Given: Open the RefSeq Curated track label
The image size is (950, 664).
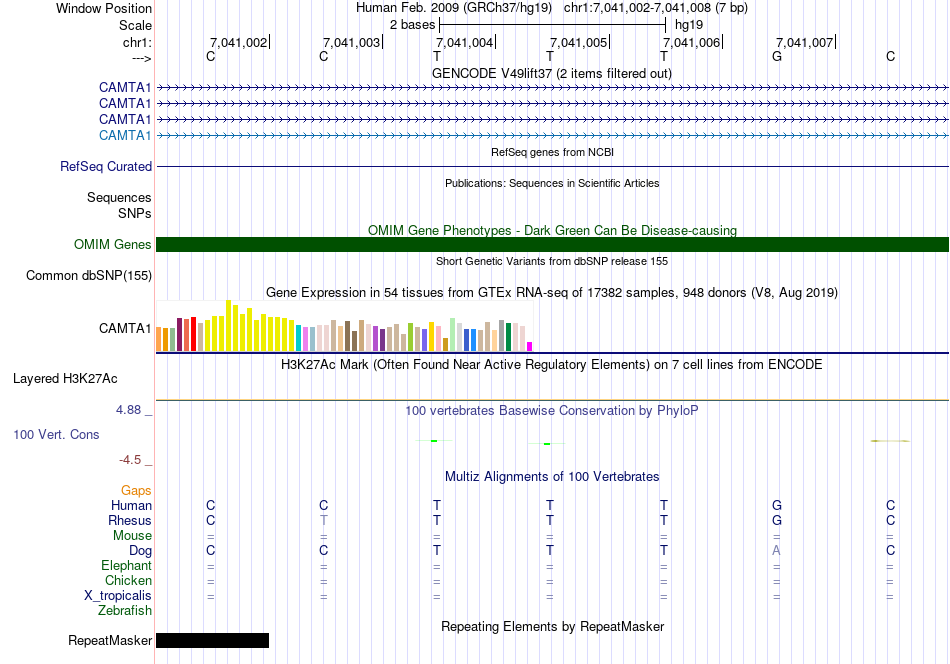Looking at the screenshot, I should (106, 166).
